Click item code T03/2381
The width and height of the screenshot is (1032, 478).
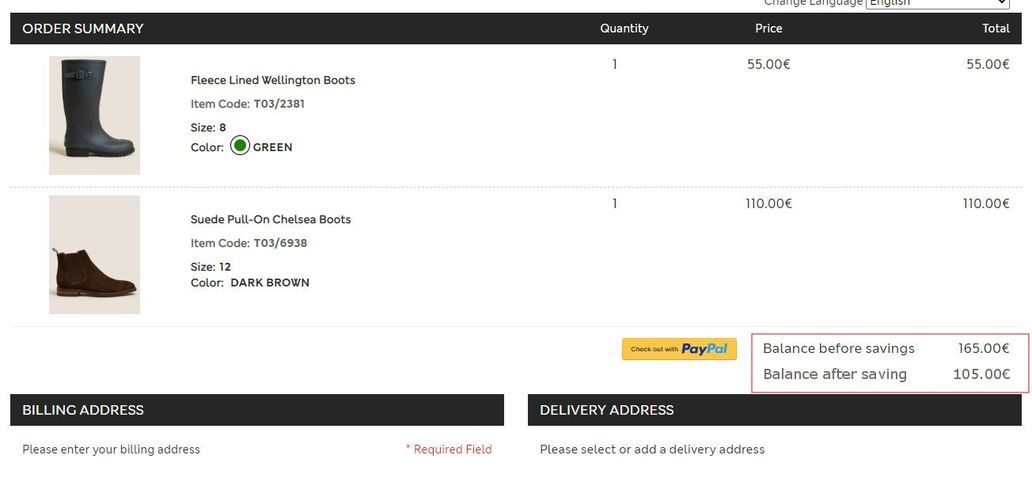pos(279,103)
